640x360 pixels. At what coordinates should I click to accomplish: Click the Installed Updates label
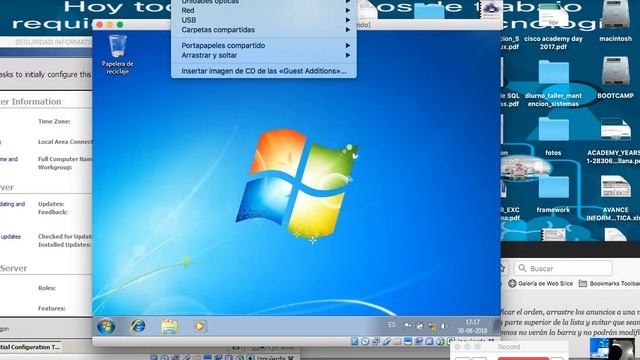[x=64, y=244]
